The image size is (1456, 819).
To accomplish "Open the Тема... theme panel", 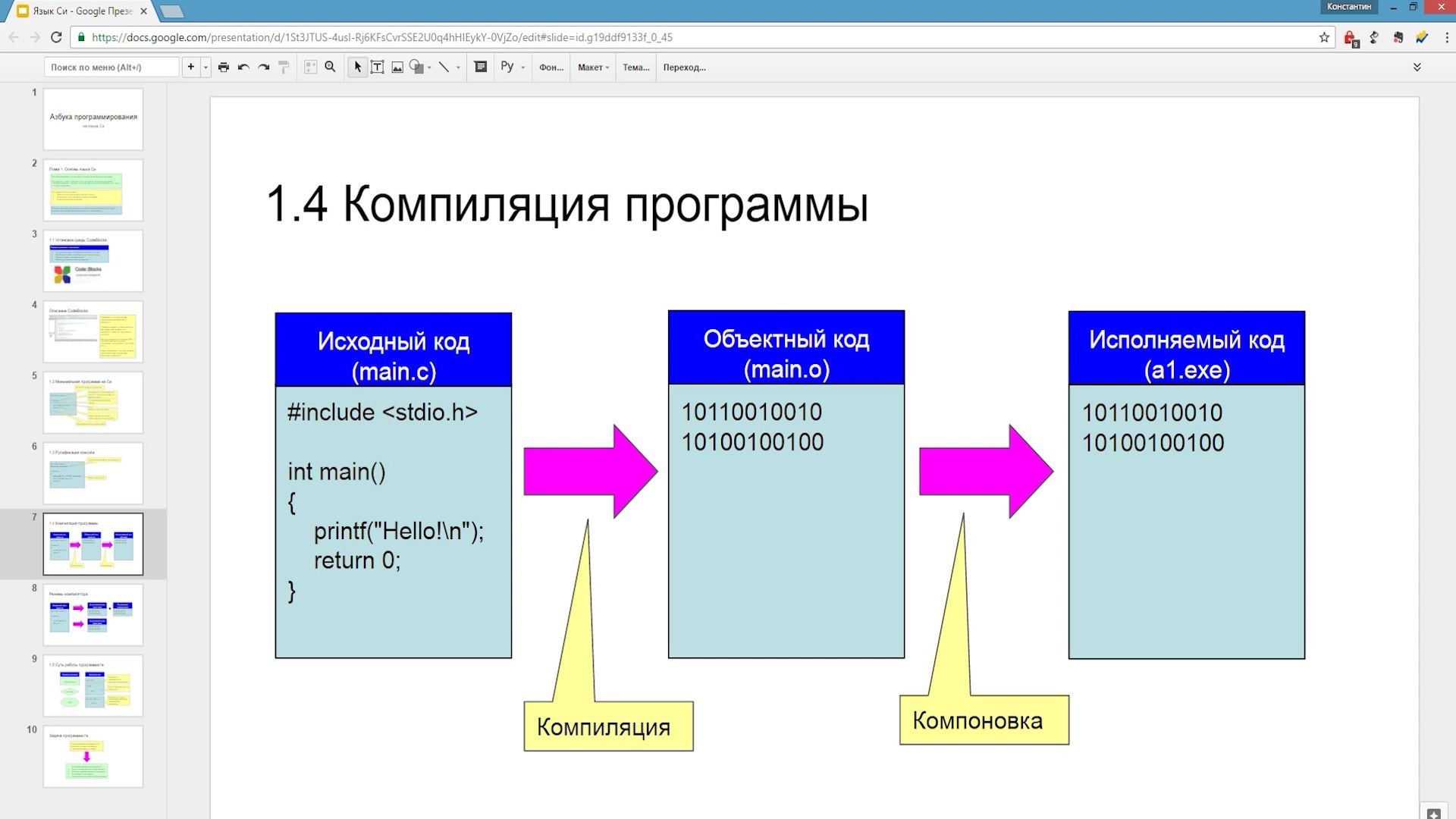I will pyautogui.click(x=636, y=67).
